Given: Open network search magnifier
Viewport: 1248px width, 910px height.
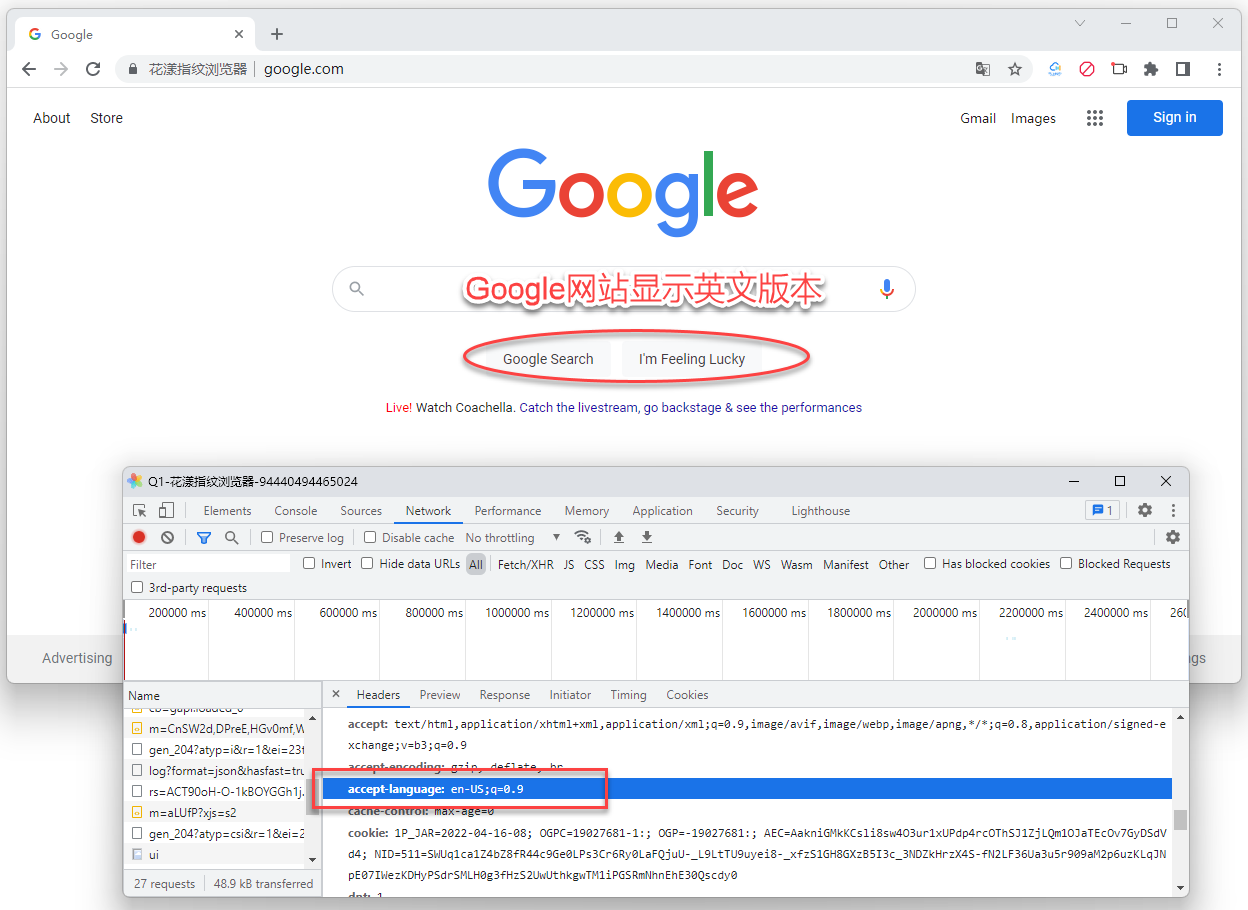Looking at the screenshot, I should (x=231, y=537).
